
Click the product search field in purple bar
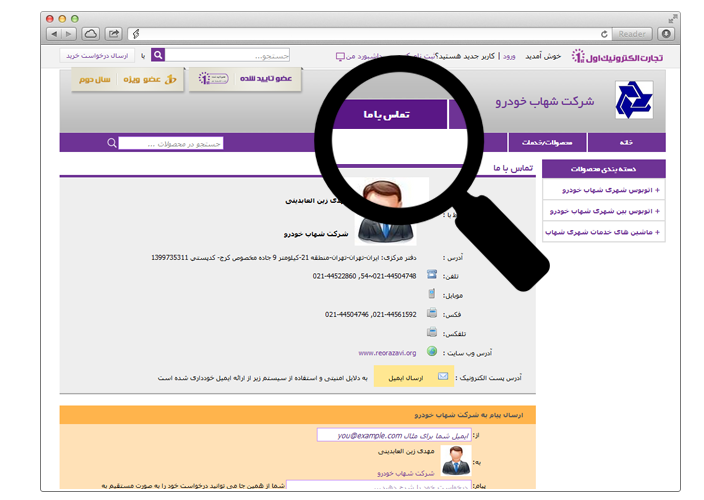[x=171, y=143]
